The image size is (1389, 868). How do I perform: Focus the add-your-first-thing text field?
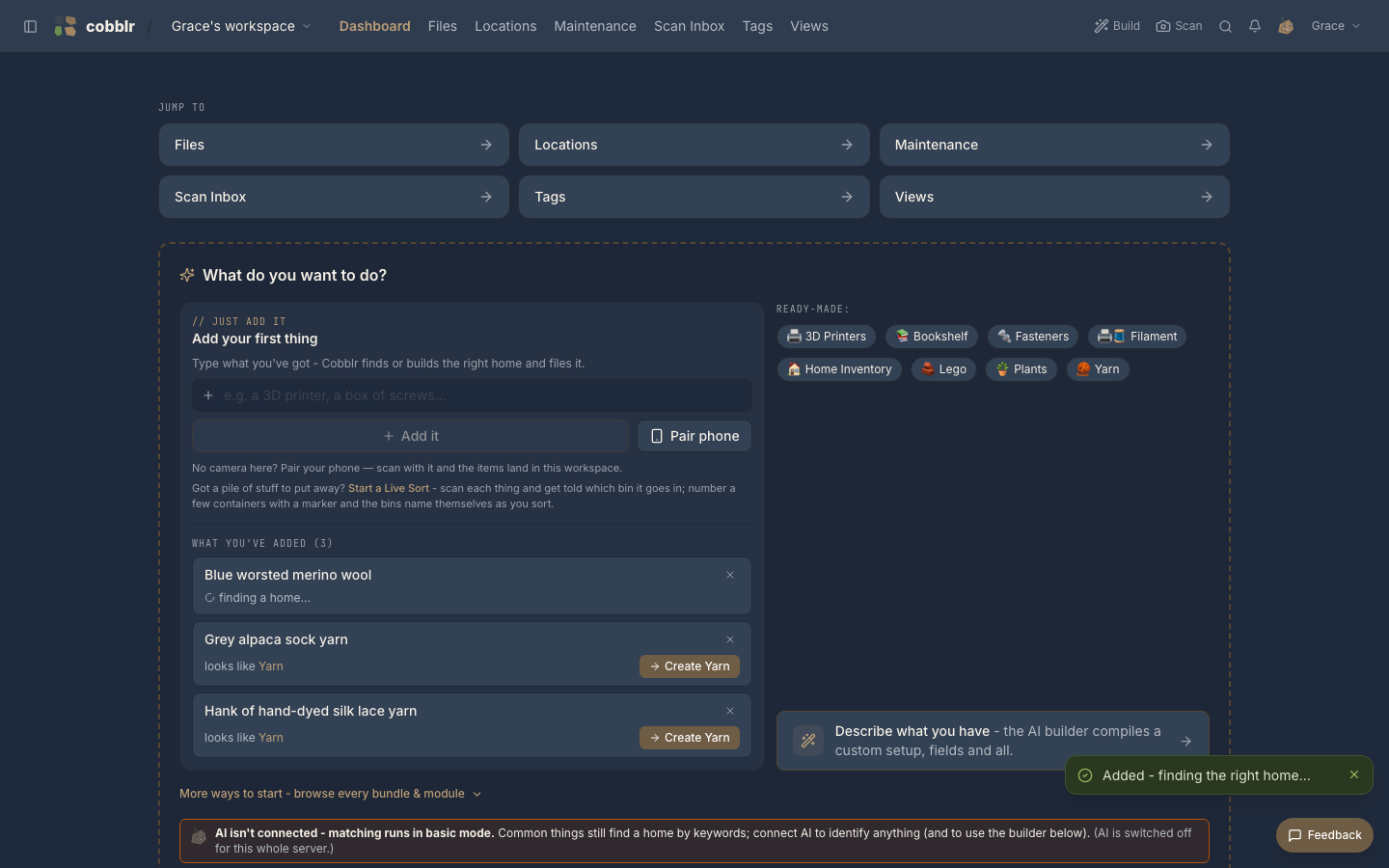coord(472,395)
